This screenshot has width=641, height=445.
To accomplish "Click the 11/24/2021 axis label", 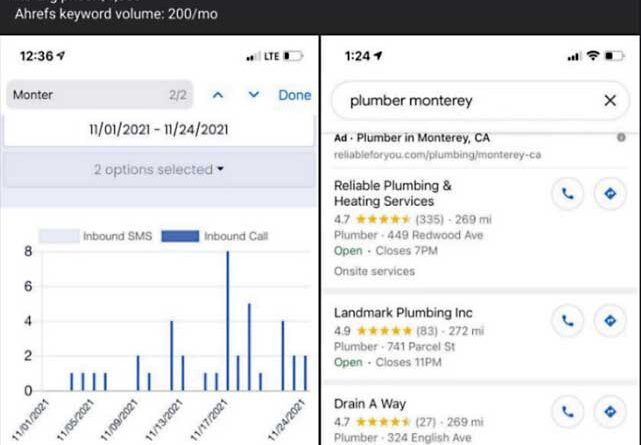I will (x=287, y=420).
